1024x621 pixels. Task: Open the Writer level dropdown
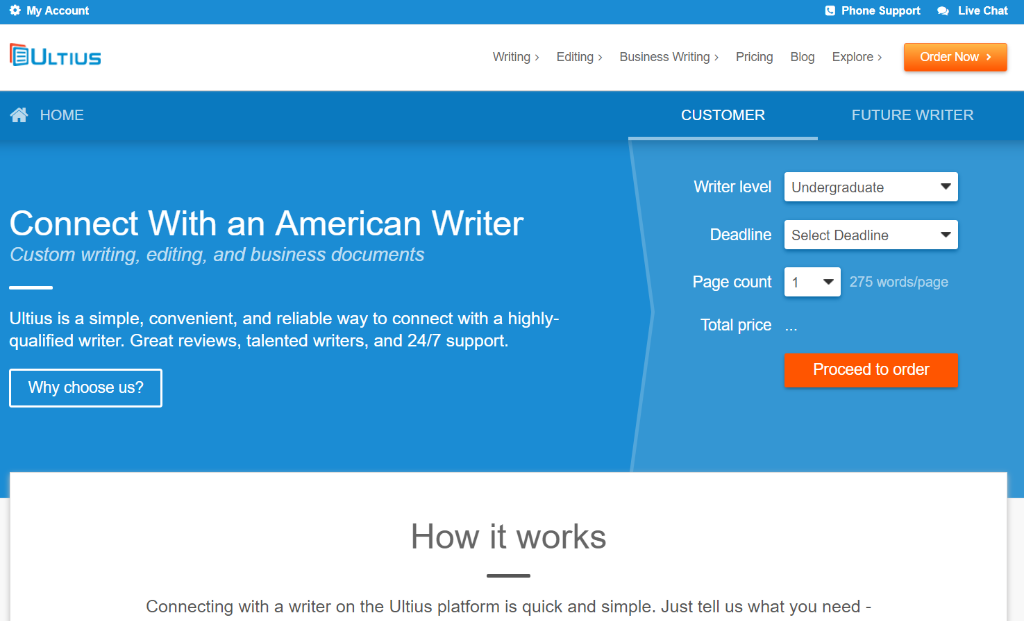pos(870,187)
